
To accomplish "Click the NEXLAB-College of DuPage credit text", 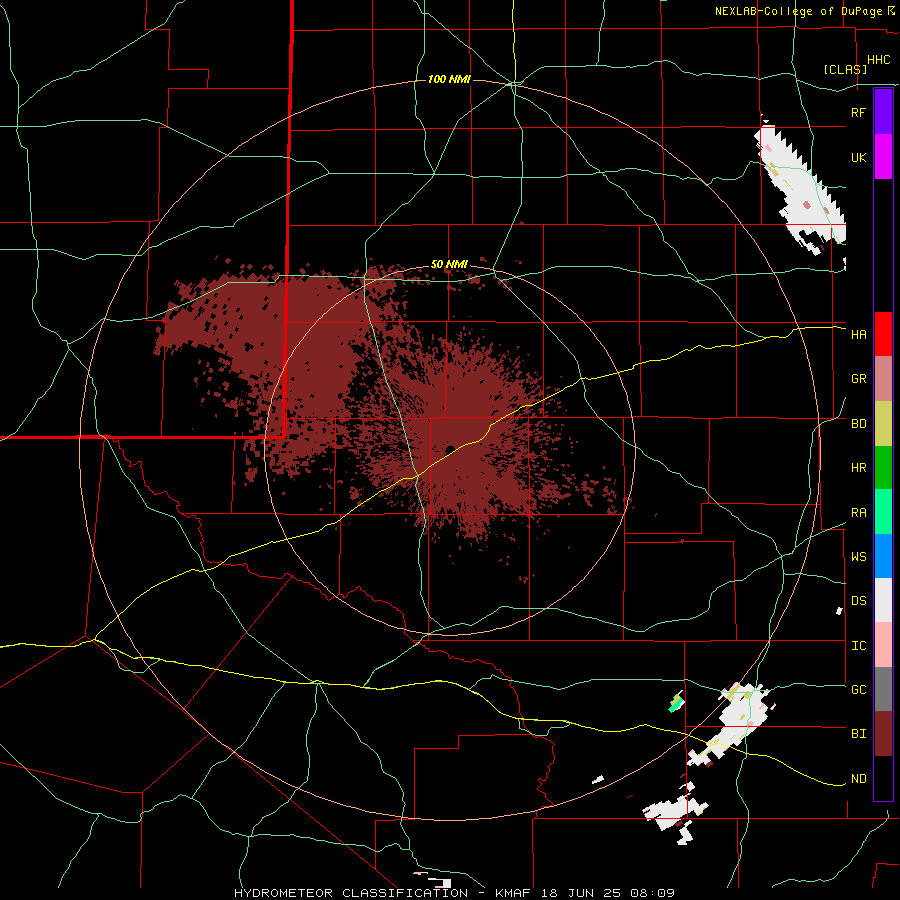I will 798,11.
